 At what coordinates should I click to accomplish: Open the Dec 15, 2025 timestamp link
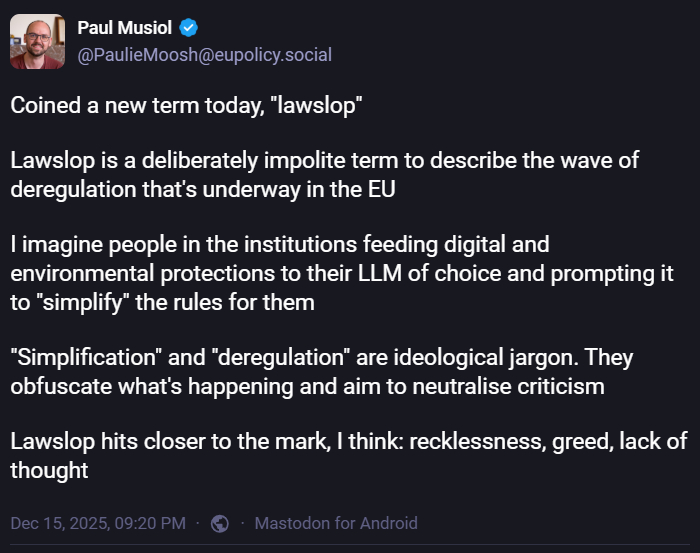click(98, 523)
